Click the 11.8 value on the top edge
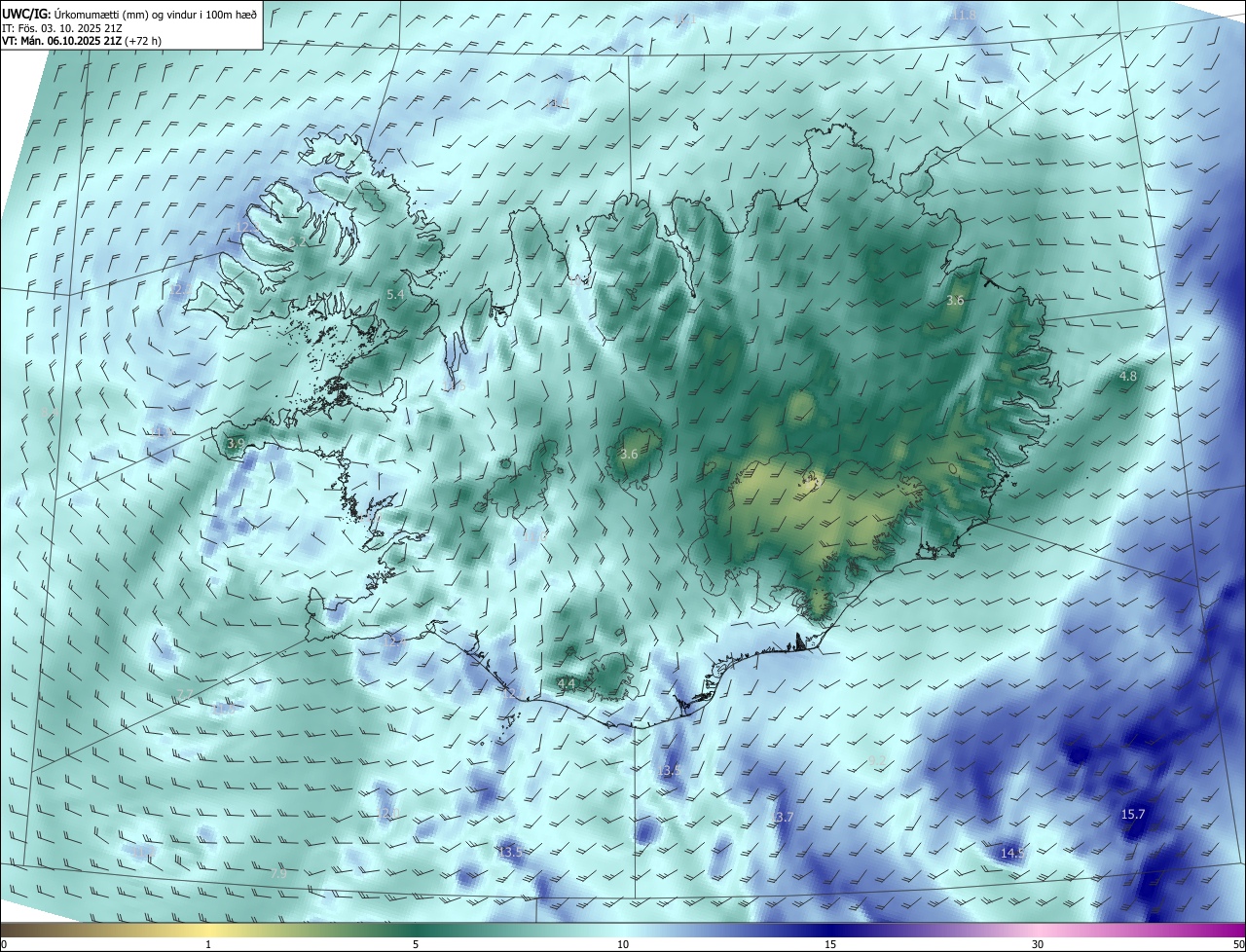1246x952 pixels. click(963, 15)
